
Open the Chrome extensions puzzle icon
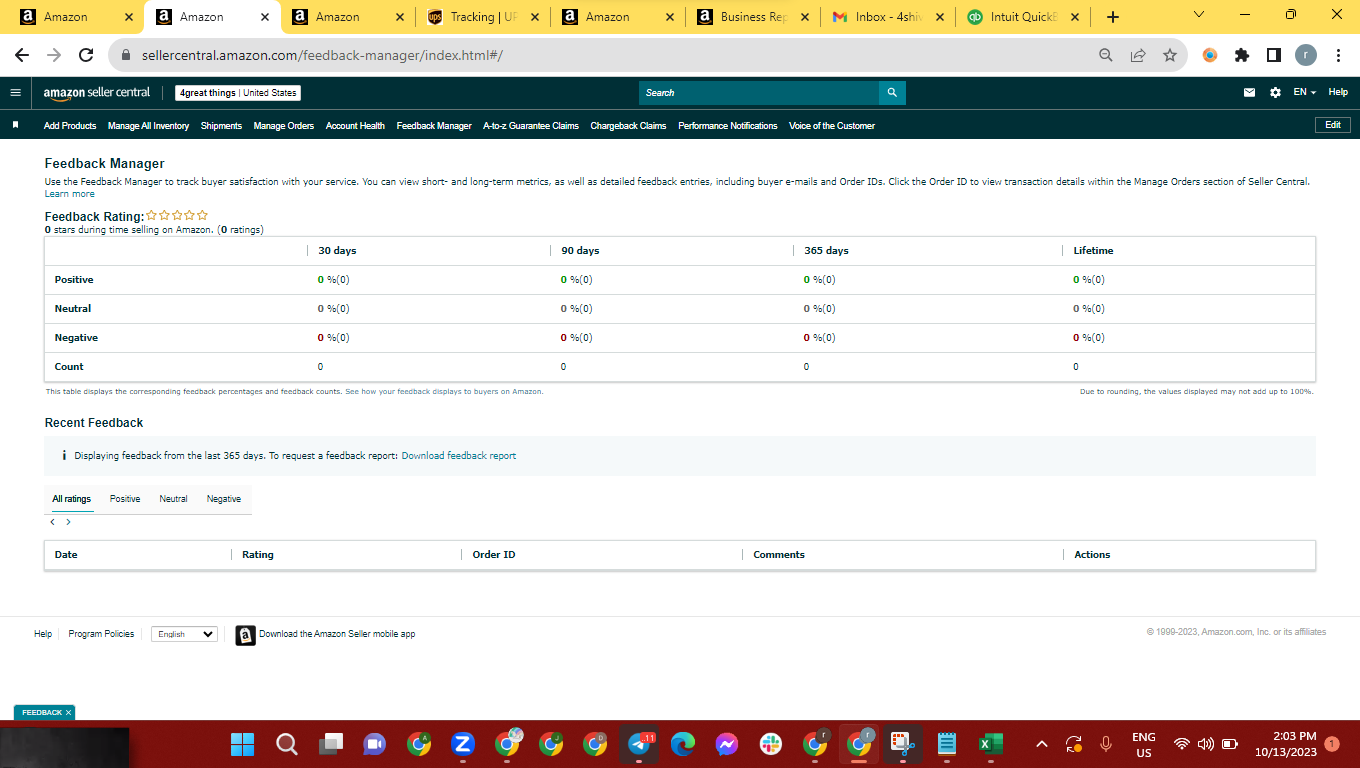point(1242,56)
